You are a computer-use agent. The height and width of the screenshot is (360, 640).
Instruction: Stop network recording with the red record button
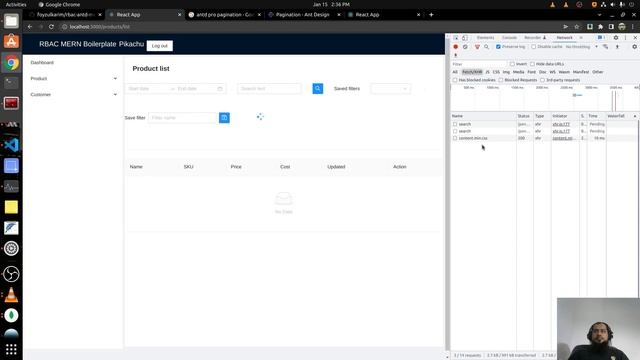pos(456,47)
